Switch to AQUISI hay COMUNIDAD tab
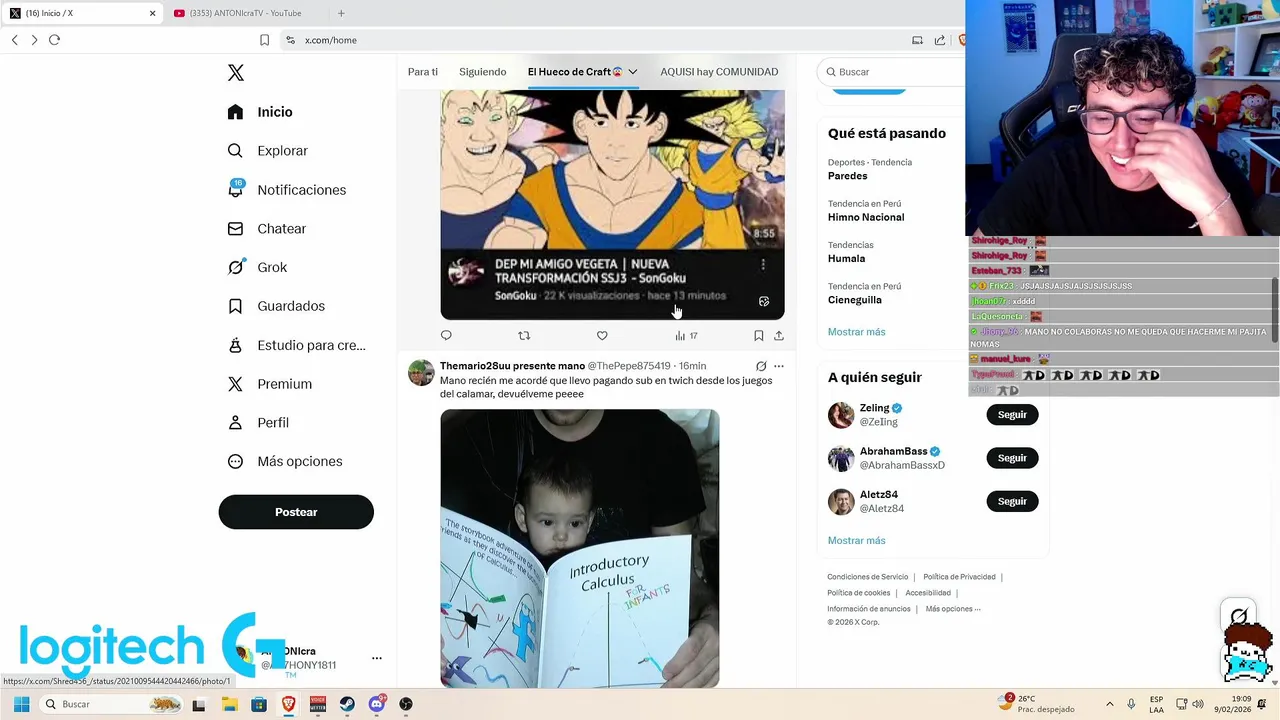This screenshot has width=1280, height=720. (x=719, y=72)
